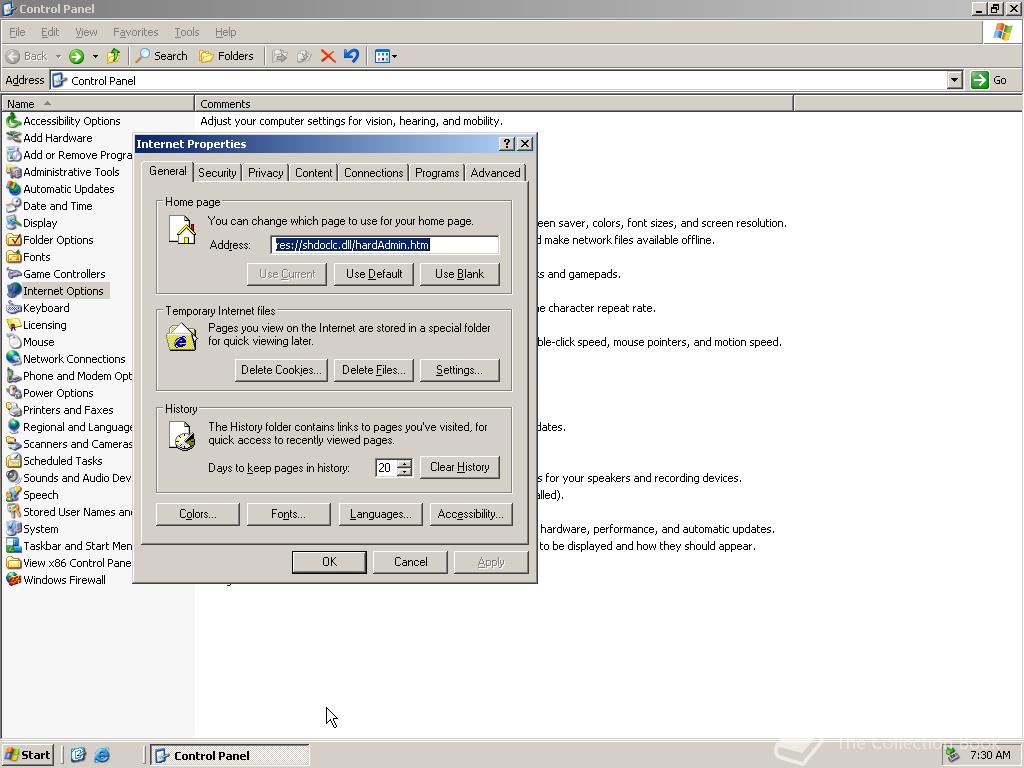This screenshot has width=1024, height=768.
Task: Open the Accessibility dialog button
Action: (471, 514)
